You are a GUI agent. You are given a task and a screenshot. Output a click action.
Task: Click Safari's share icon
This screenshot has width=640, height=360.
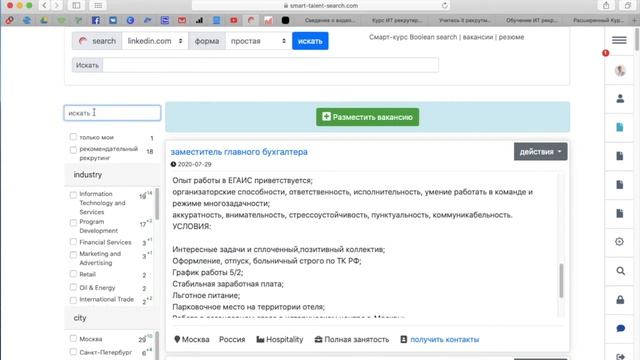click(606, 5)
